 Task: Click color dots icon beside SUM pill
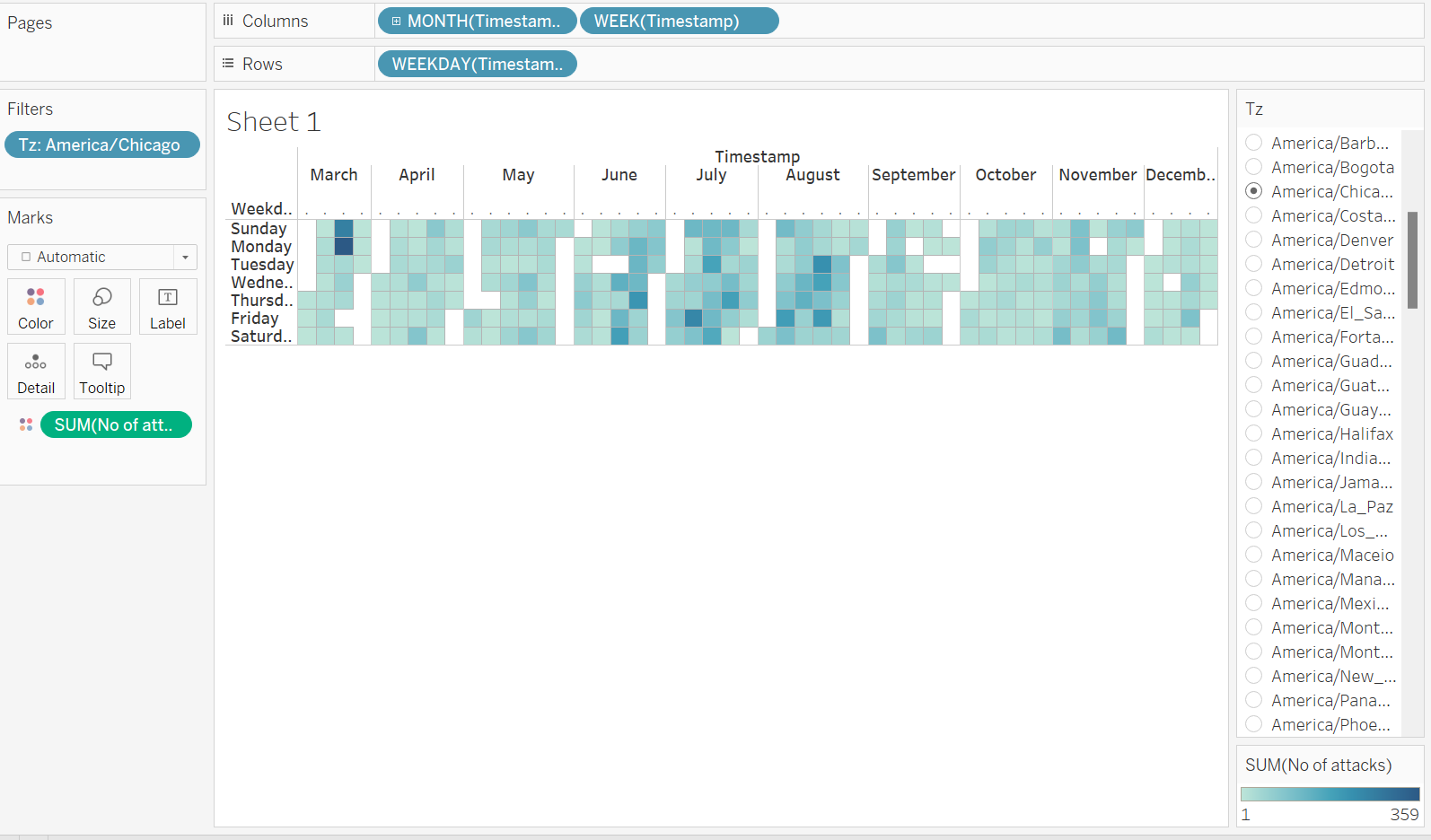tap(26, 424)
